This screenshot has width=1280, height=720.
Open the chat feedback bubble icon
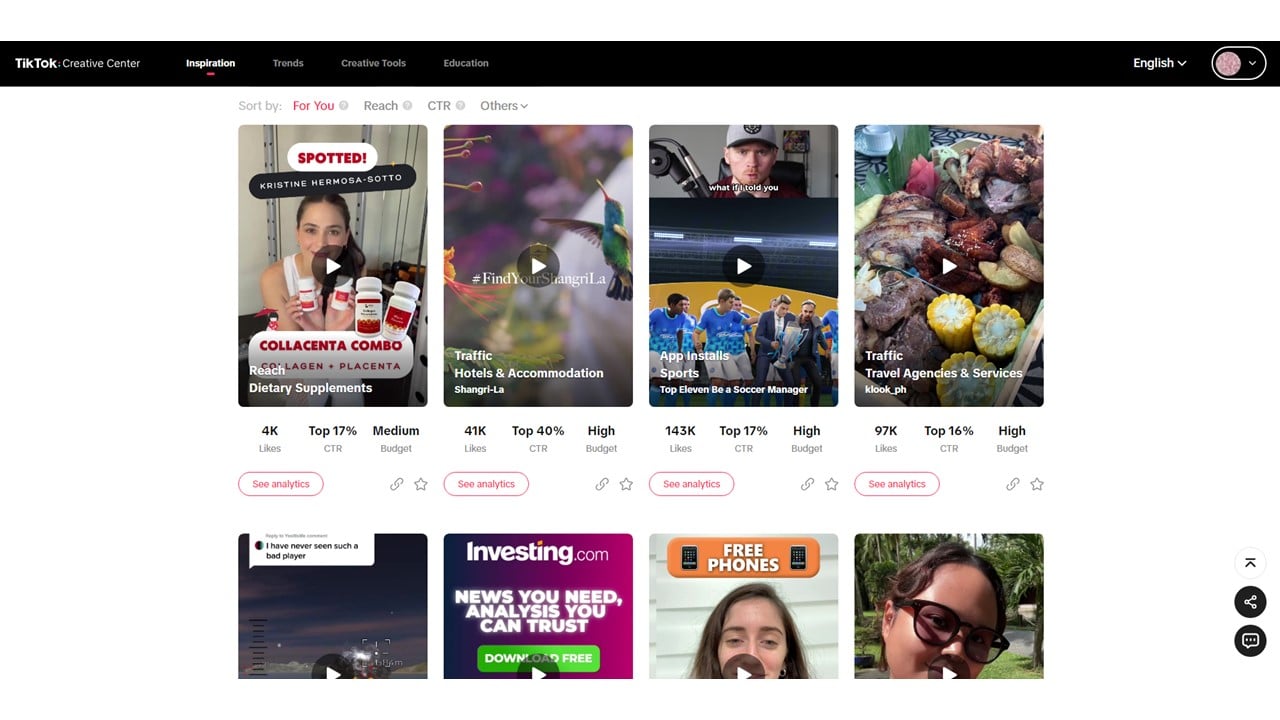point(1250,641)
